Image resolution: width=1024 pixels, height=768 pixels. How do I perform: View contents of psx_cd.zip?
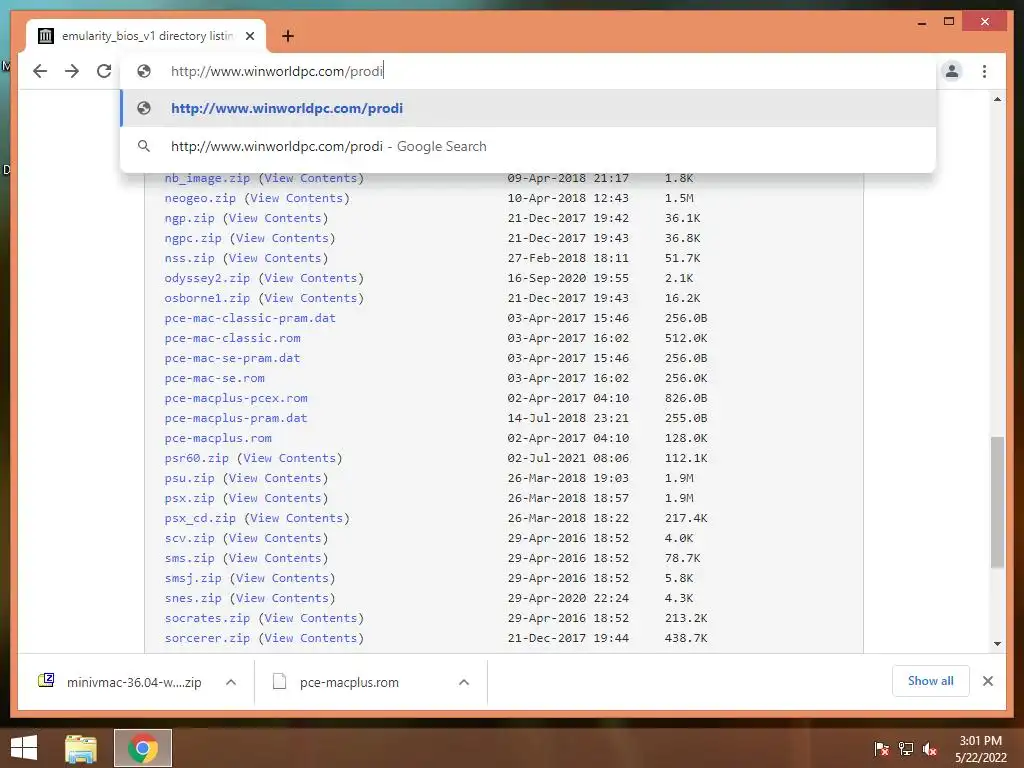(x=296, y=518)
